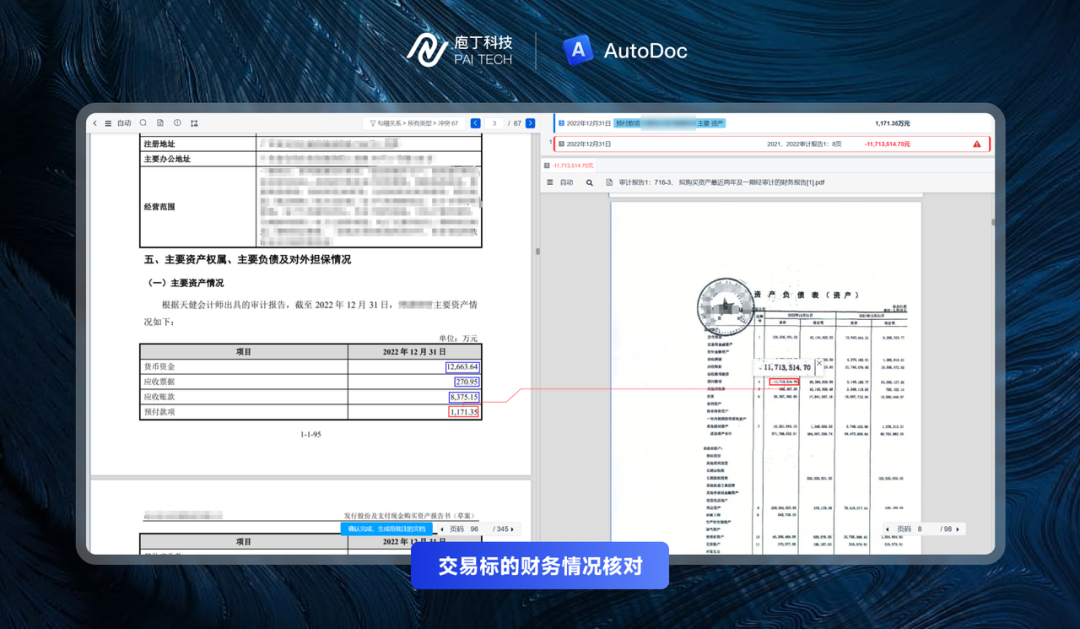Click the PAI TECH logo
This screenshot has height=629, width=1080.
pyautogui.click(x=459, y=50)
